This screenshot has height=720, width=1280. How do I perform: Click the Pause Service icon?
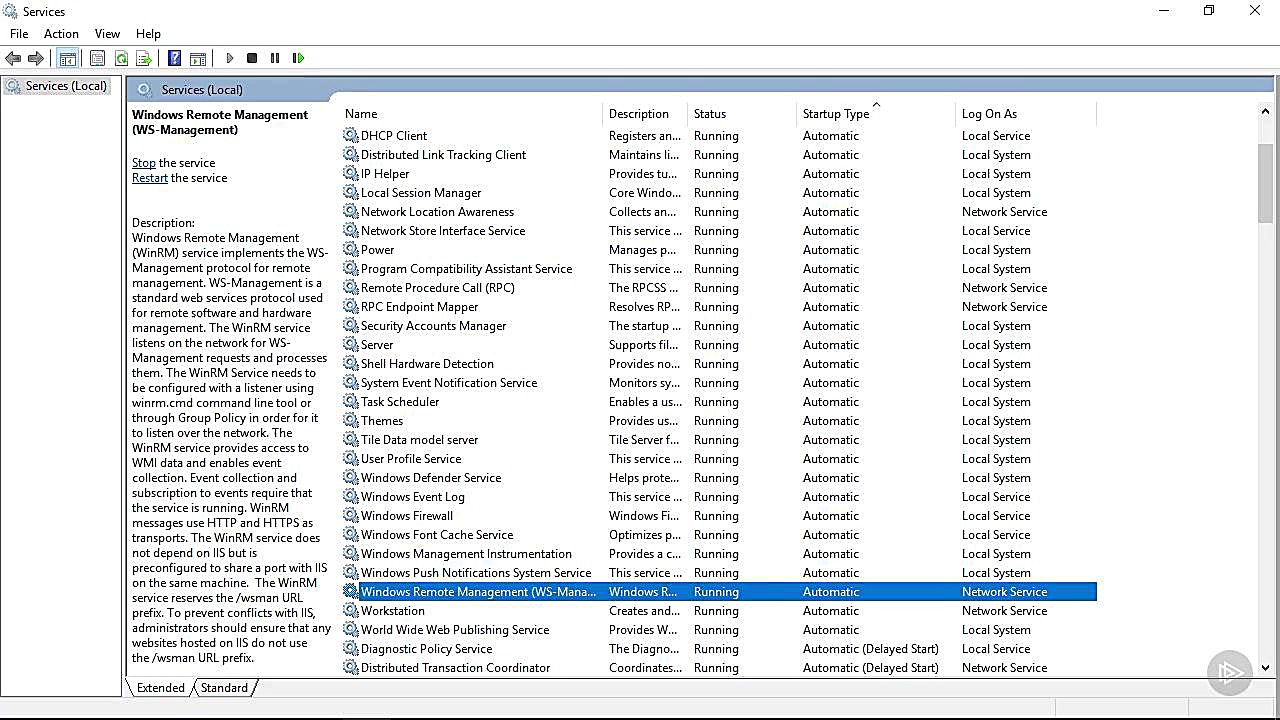pos(275,58)
